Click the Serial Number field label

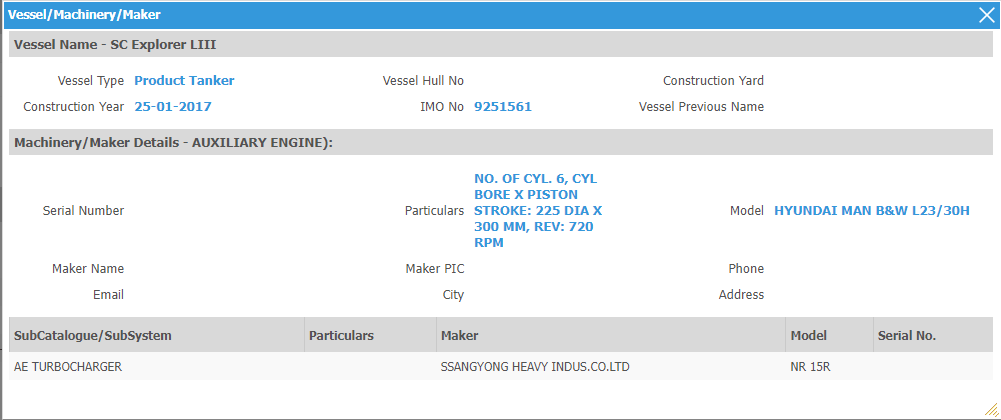tap(83, 211)
